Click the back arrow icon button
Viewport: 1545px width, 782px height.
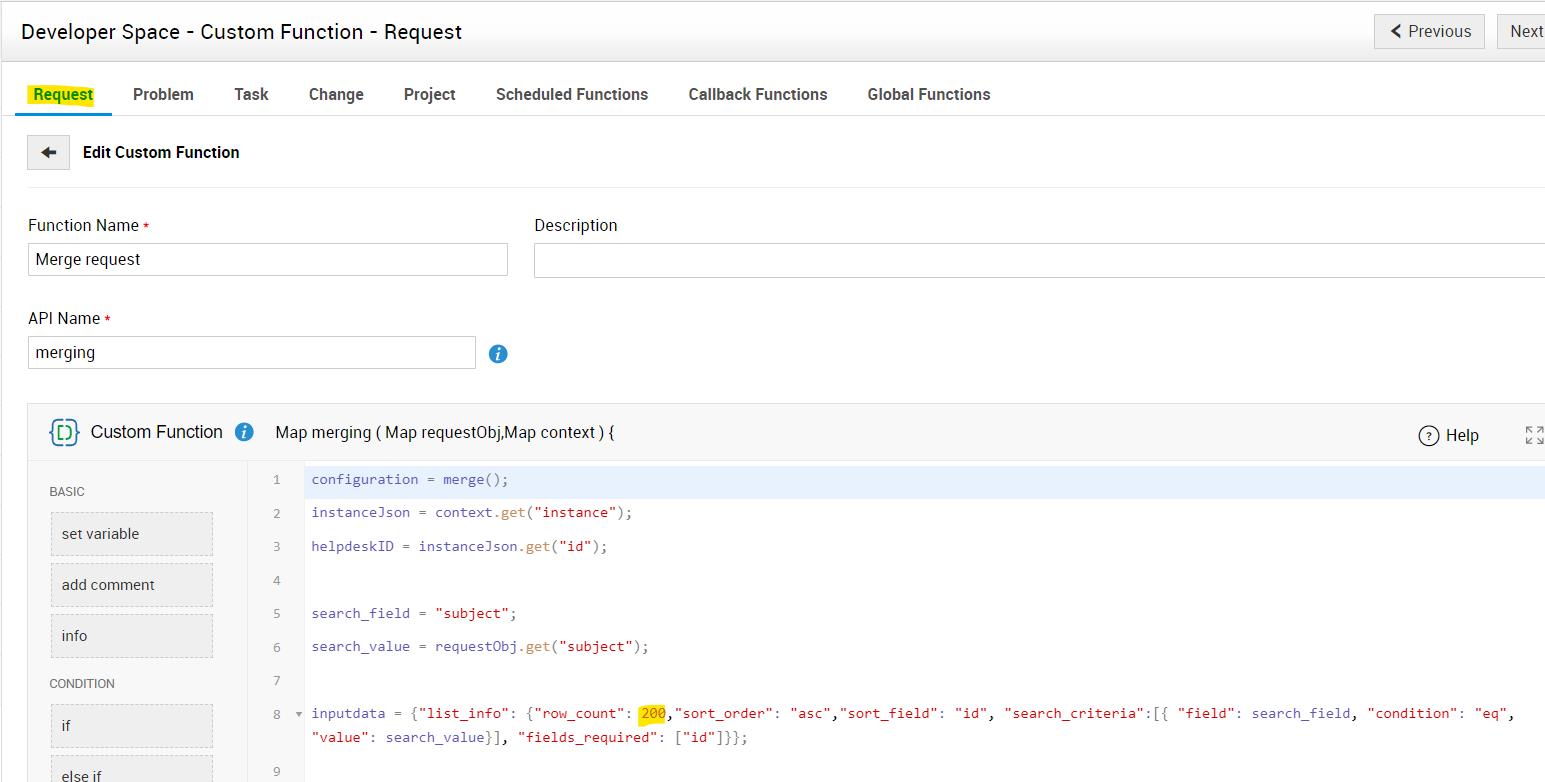(48, 153)
